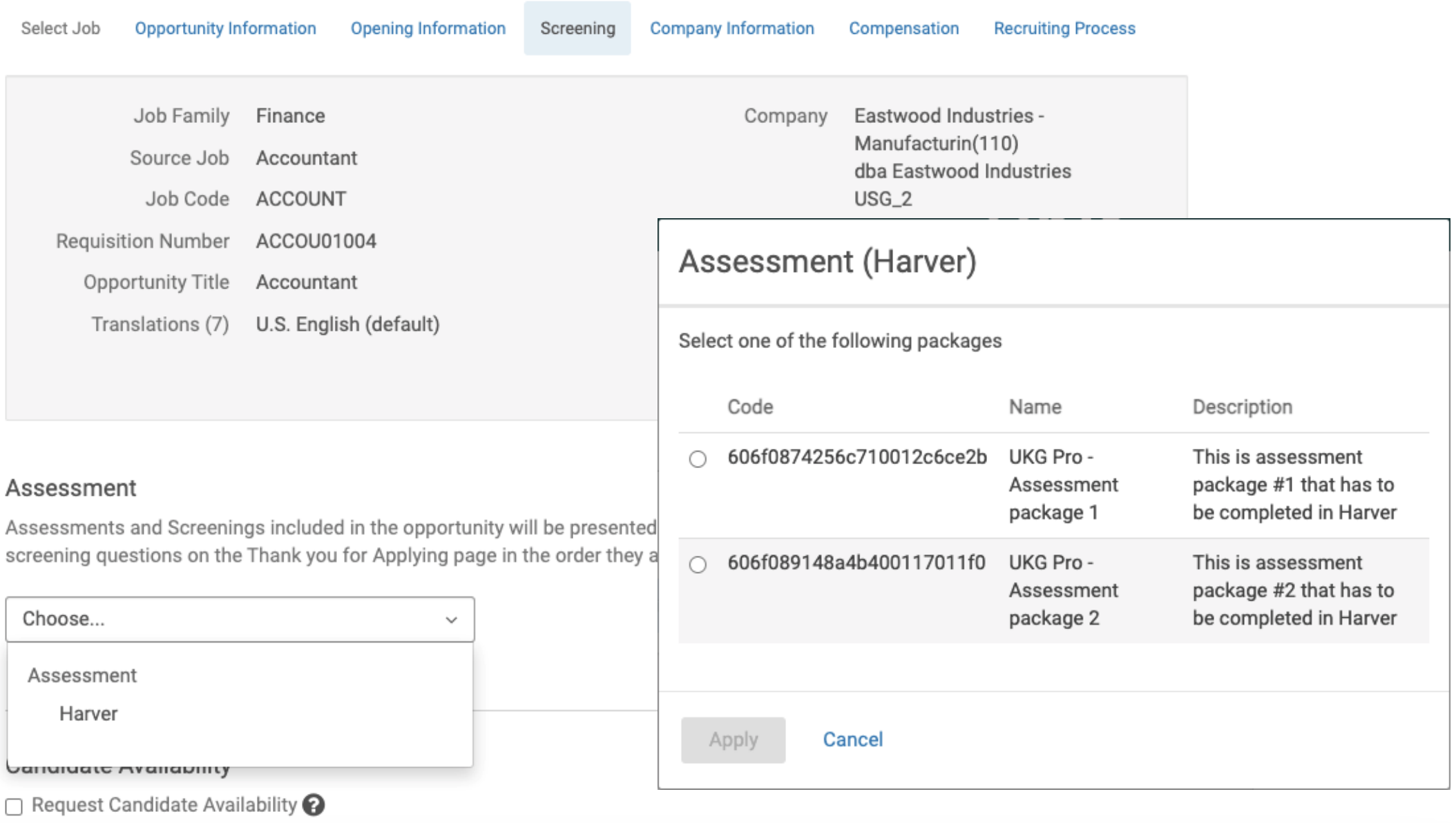Open the Choose... assessment dropdown
The width and height of the screenshot is (1456, 823).
click(240, 619)
